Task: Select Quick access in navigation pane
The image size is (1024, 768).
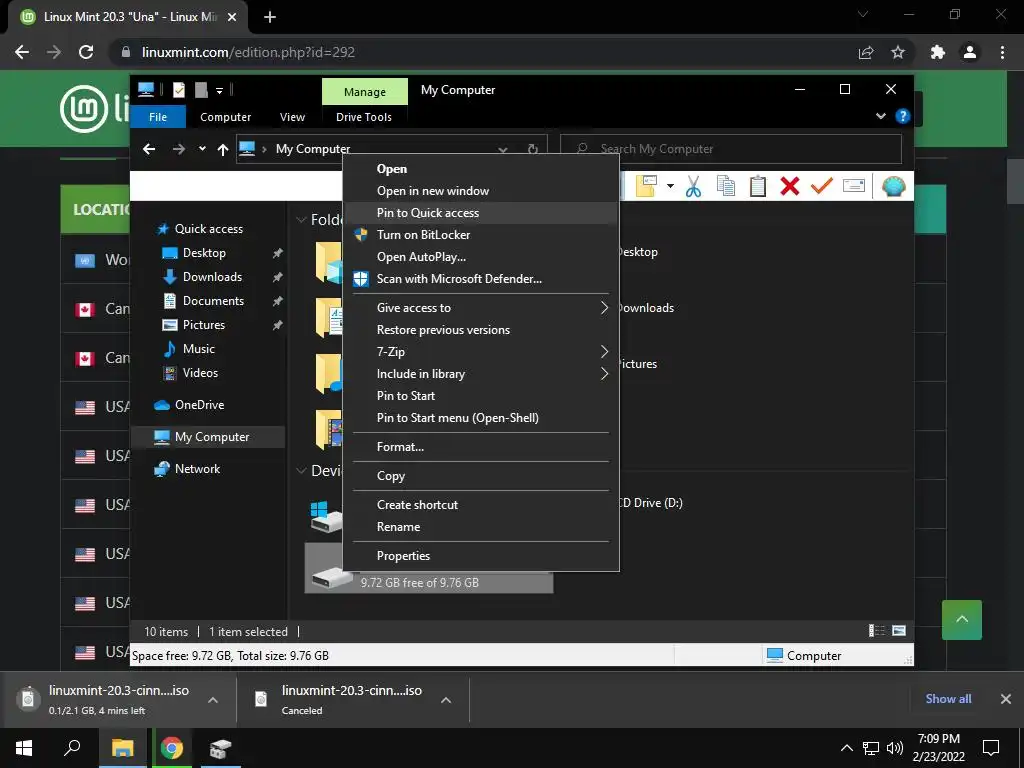Action: (x=208, y=229)
